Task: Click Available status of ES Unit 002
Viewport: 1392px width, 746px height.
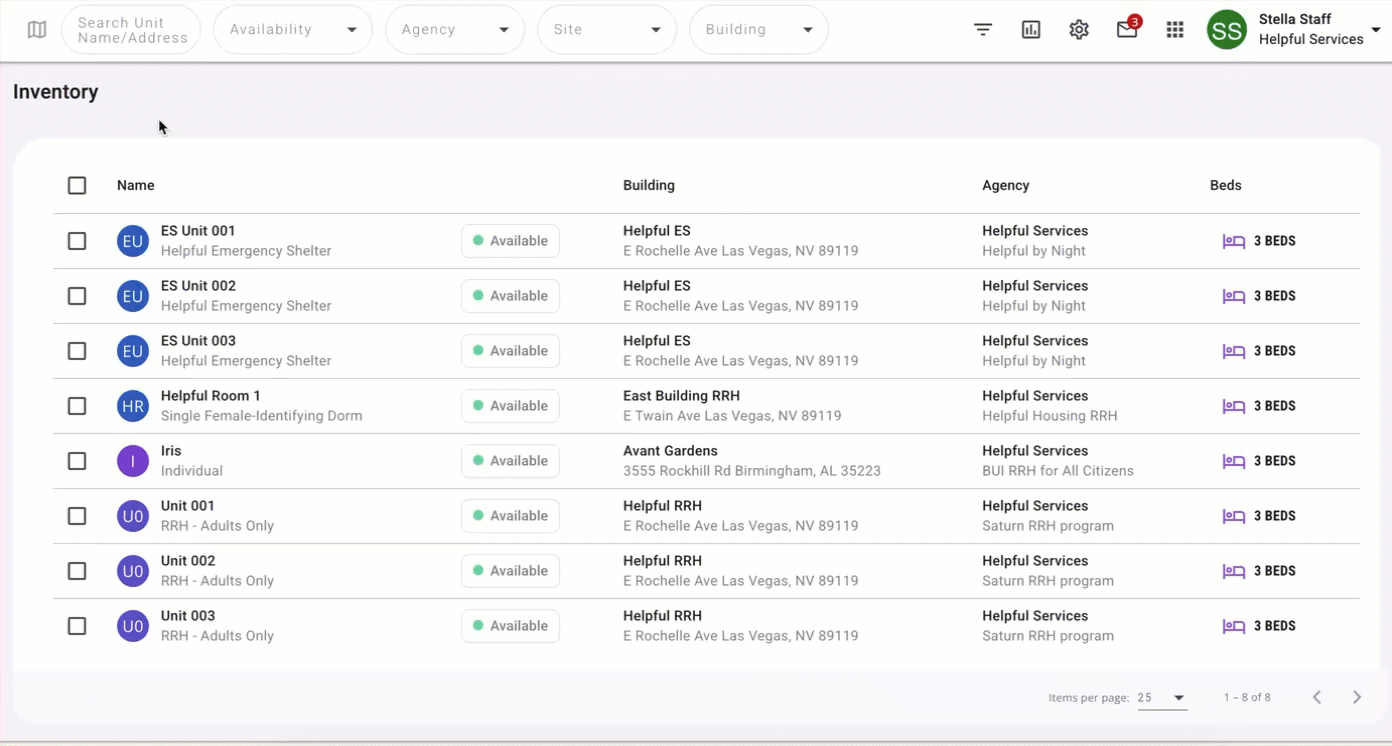Action: [x=510, y=296]
